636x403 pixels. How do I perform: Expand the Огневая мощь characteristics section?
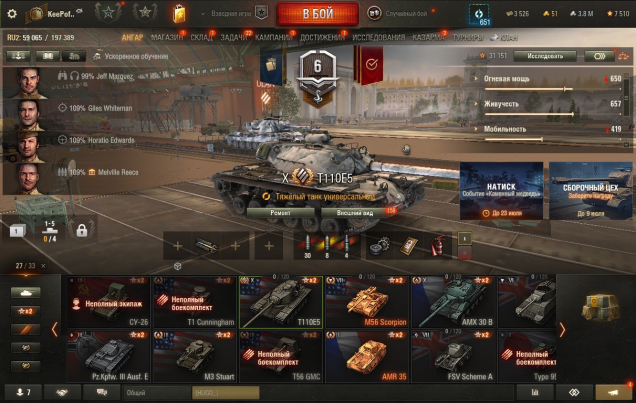pyautogui.click(x=507, y=79)
